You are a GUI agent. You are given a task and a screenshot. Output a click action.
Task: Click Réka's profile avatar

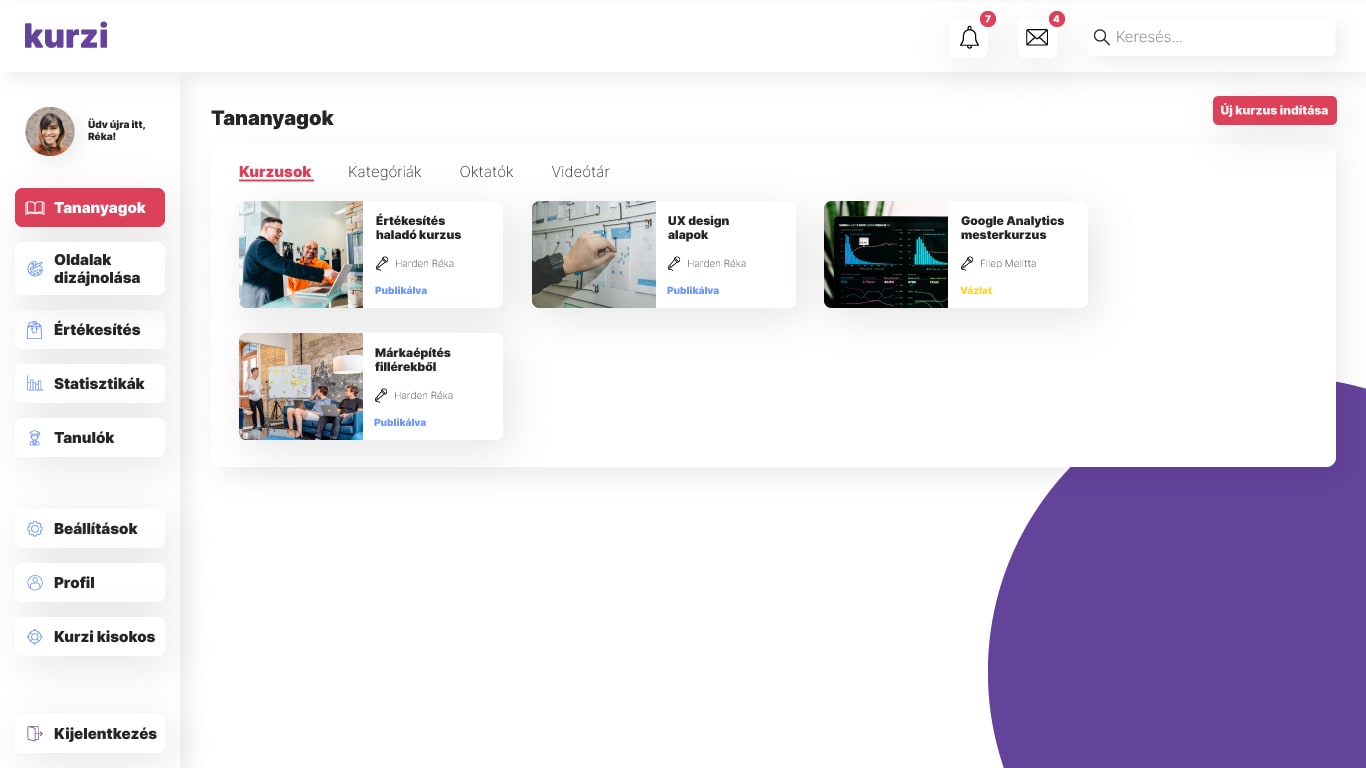pos(50,131)
